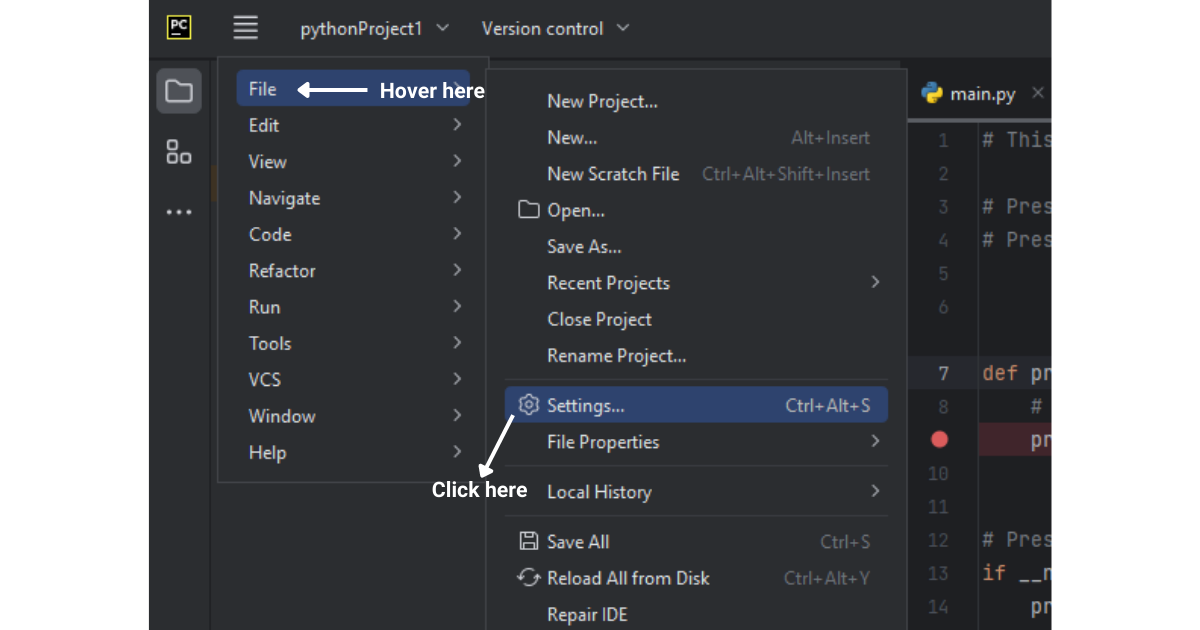
Task: Open Local History entry
Action: (696, 491)
